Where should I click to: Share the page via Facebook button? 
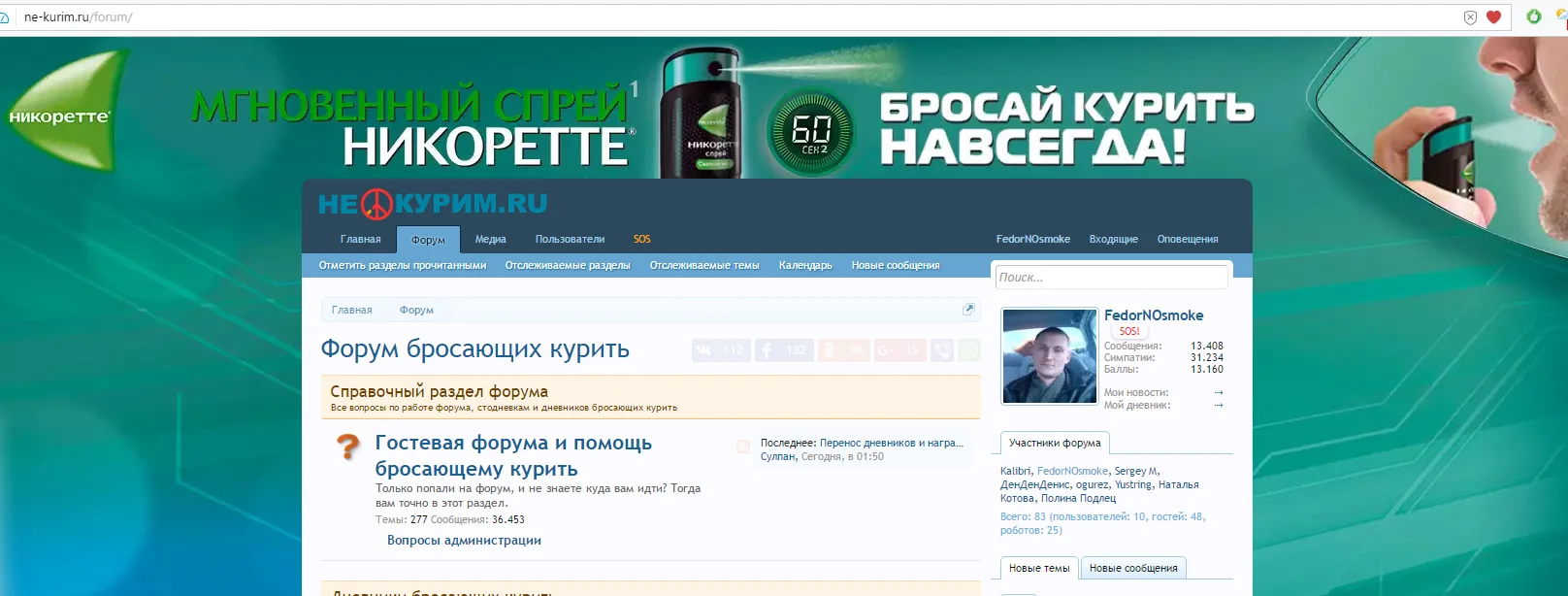click(x=784, y=350)
